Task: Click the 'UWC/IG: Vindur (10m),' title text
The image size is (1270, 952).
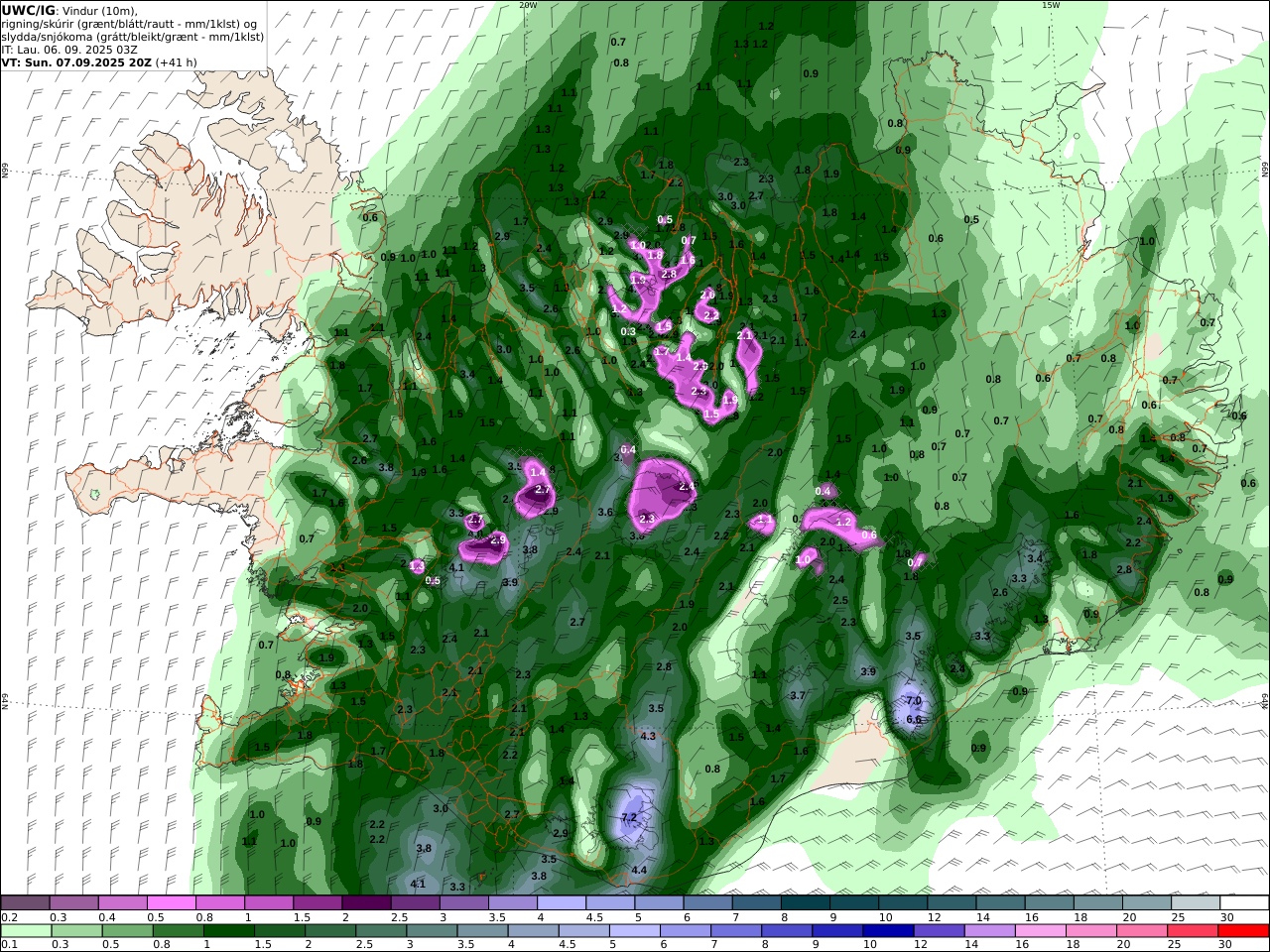Action: coord(69,11)
